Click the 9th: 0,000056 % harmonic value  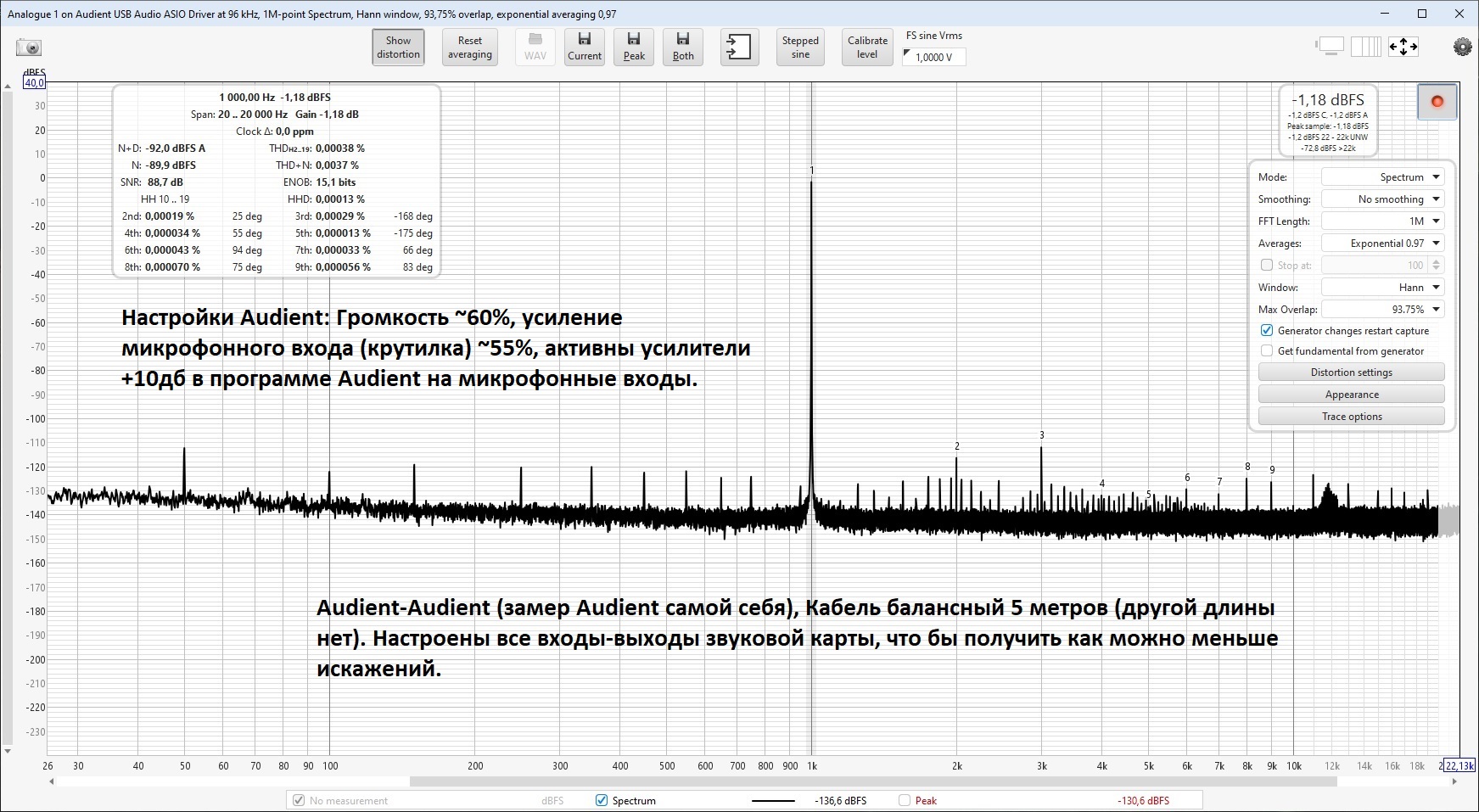tap(343, 267)
